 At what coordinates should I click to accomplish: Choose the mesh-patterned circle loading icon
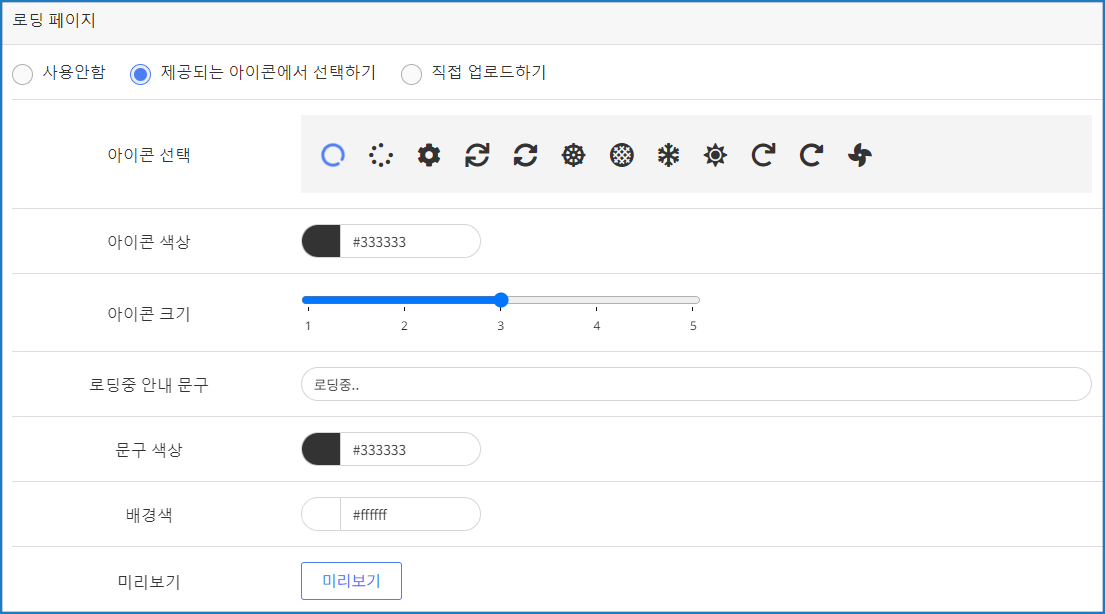(621, 155)
